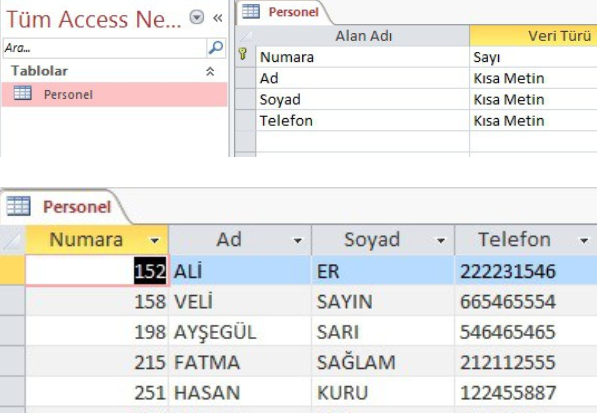Click the cell with number 198
The image size is (597, 413).
coord(97,332)
